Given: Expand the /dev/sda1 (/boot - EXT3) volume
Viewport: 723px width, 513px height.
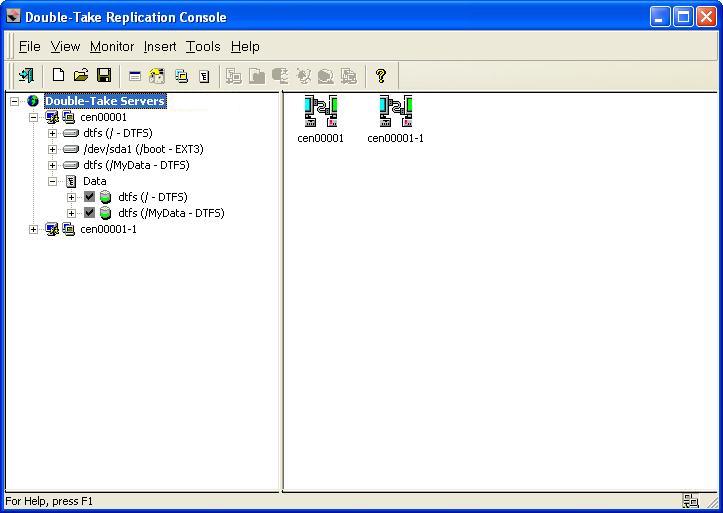Looking at the screenshot, I should (x=52, y=149).
